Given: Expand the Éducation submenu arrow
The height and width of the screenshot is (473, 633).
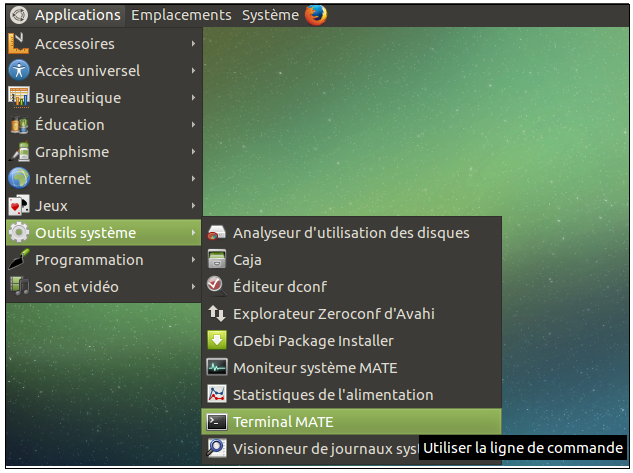Looking at the screenshot, I should click(x=194, y=125).
